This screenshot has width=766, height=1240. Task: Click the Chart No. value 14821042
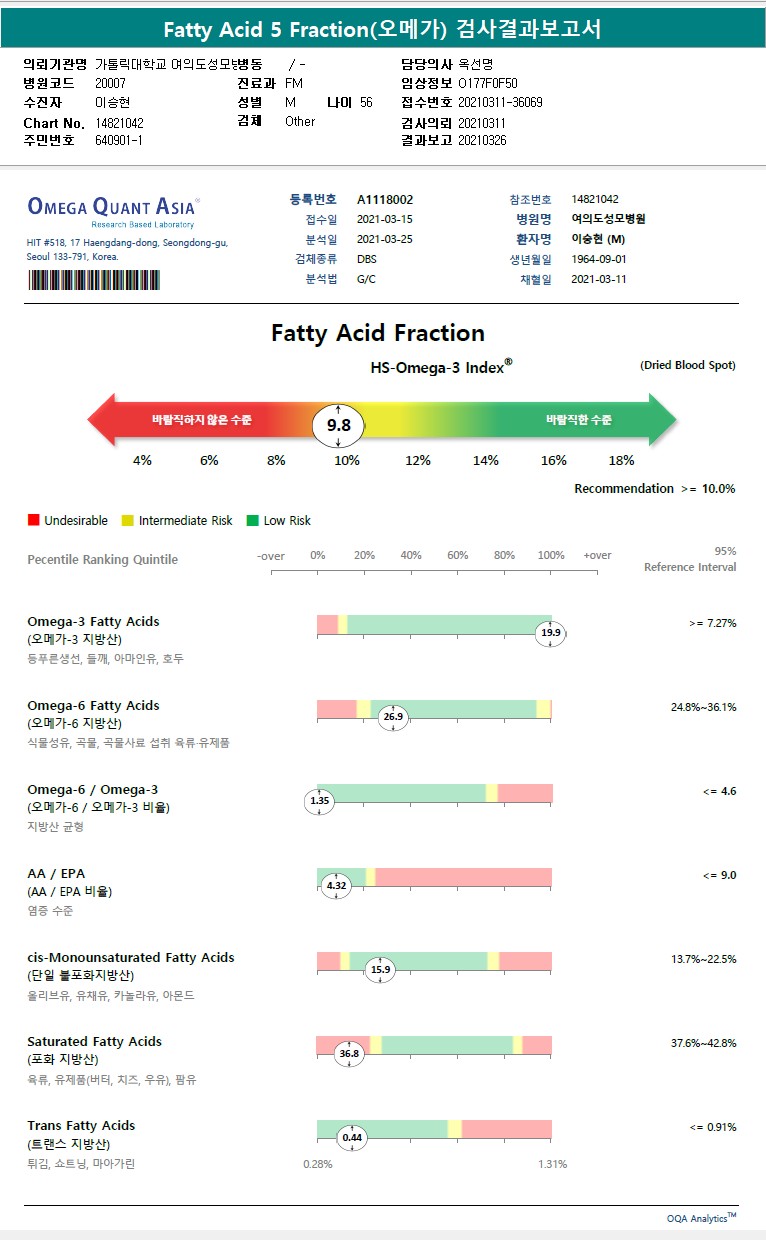click(x=120, y=123)
